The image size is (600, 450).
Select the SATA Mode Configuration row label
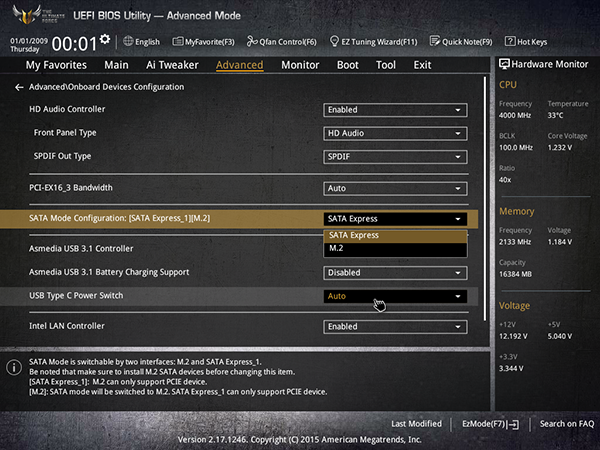[119, 218]
